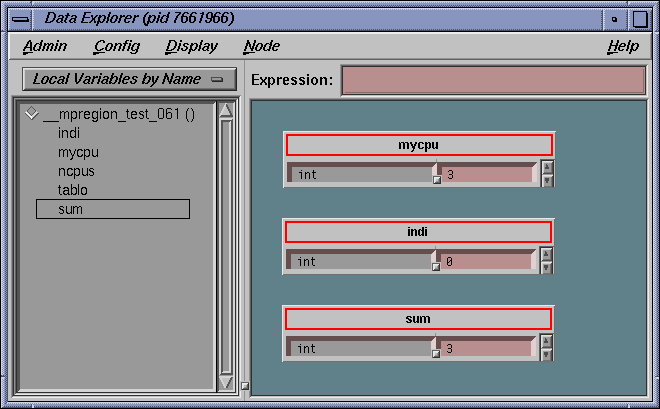
Task: Click the variable list vertical scrollbar track
Action: click(226, 247)
